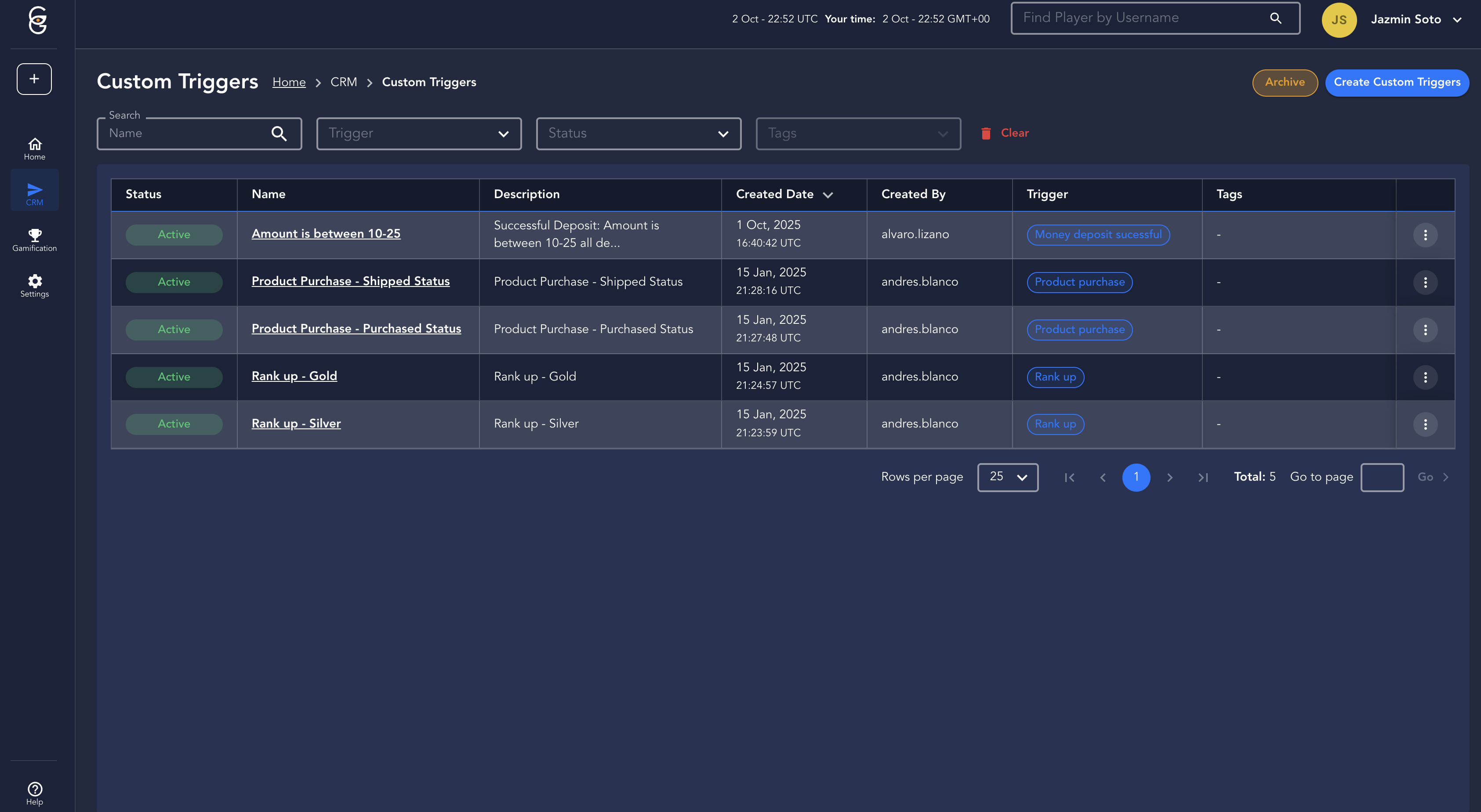Click the Go to page input box
Image resolution: width=1481 pixels, height=812 pixels.
click(x=1382, y=477)
